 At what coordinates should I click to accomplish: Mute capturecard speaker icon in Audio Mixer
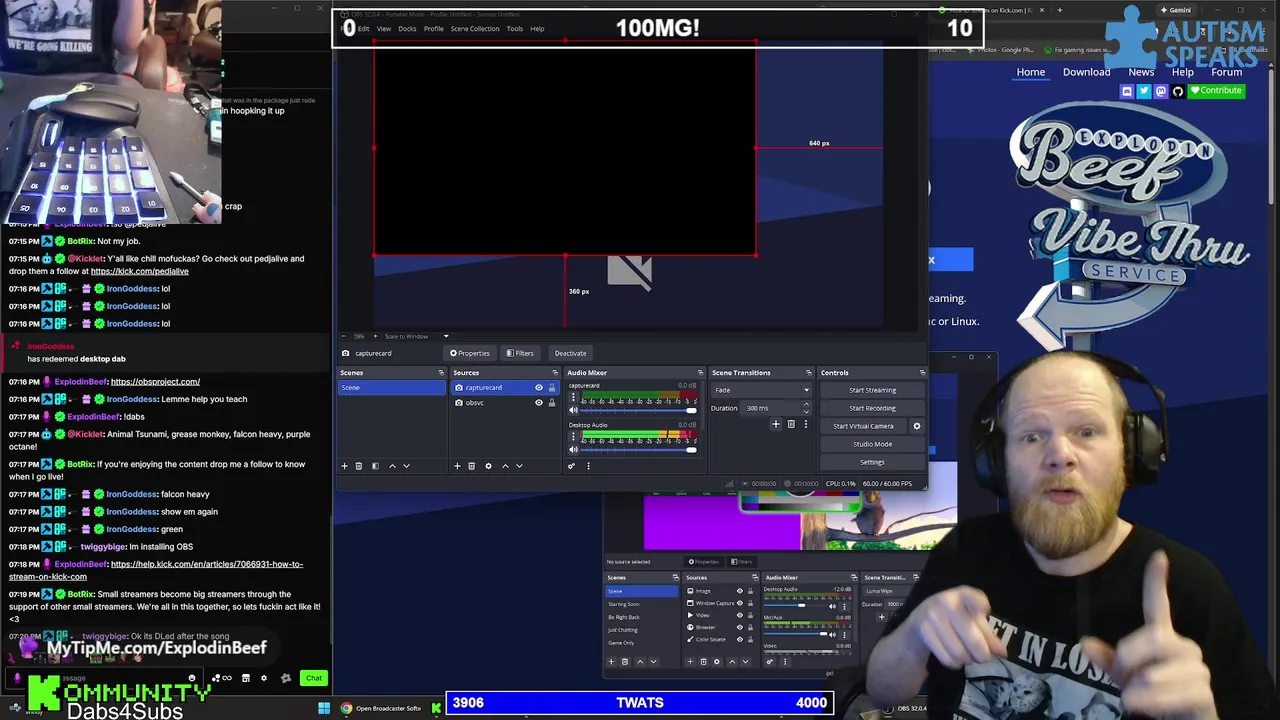pyautogui.click(x=573, y=410)
